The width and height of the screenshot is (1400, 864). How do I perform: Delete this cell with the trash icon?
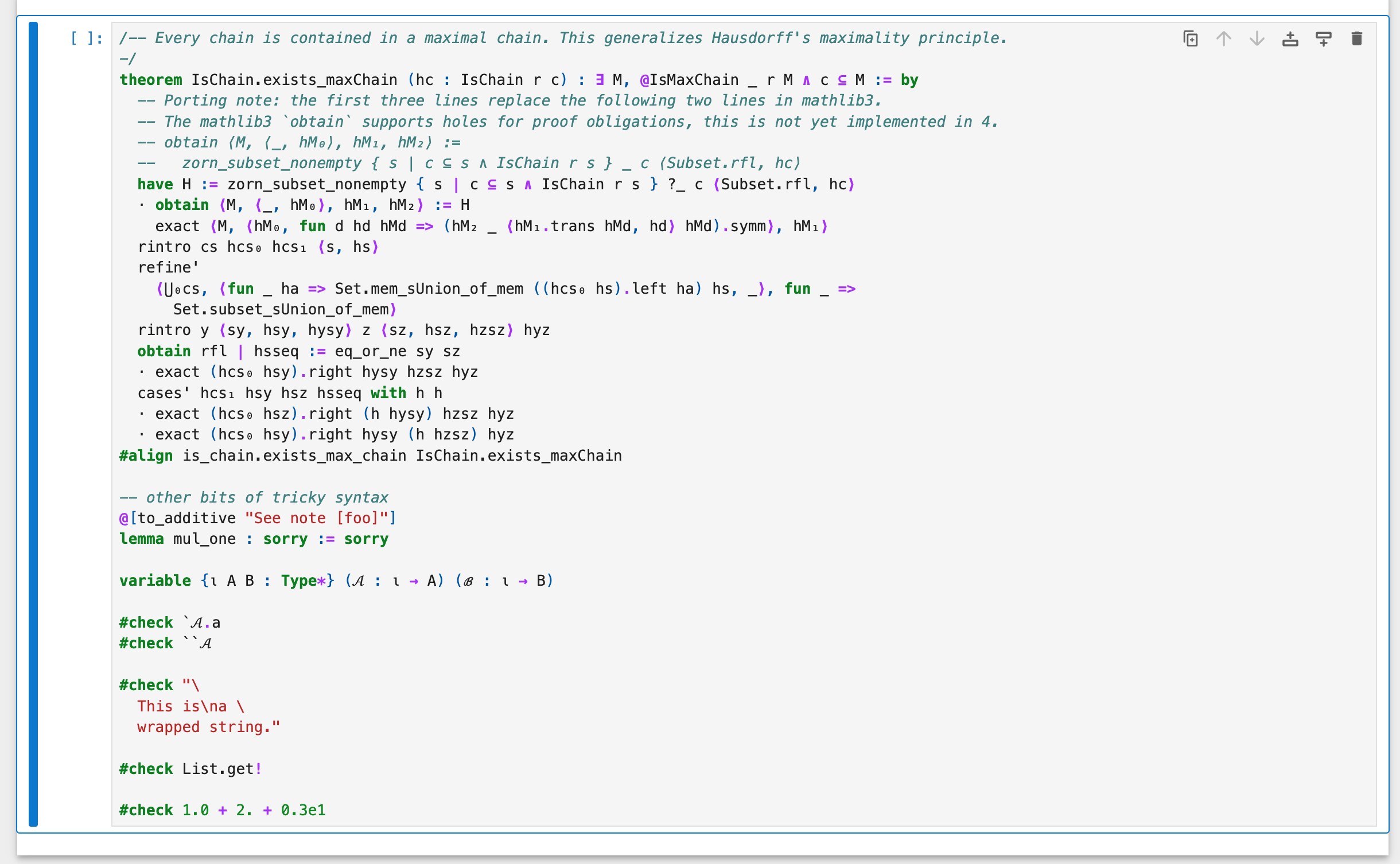[x=1357, y=38]
